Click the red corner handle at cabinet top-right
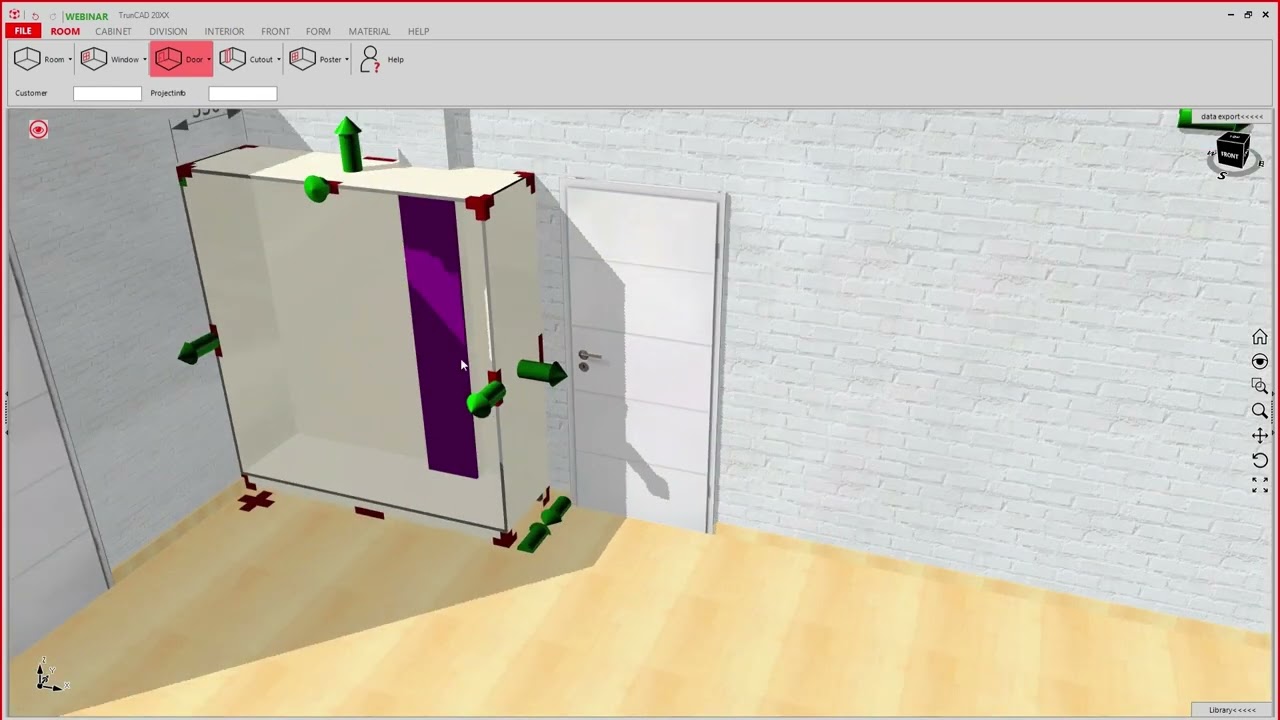The image size is (1280, 720). point(479,206)
